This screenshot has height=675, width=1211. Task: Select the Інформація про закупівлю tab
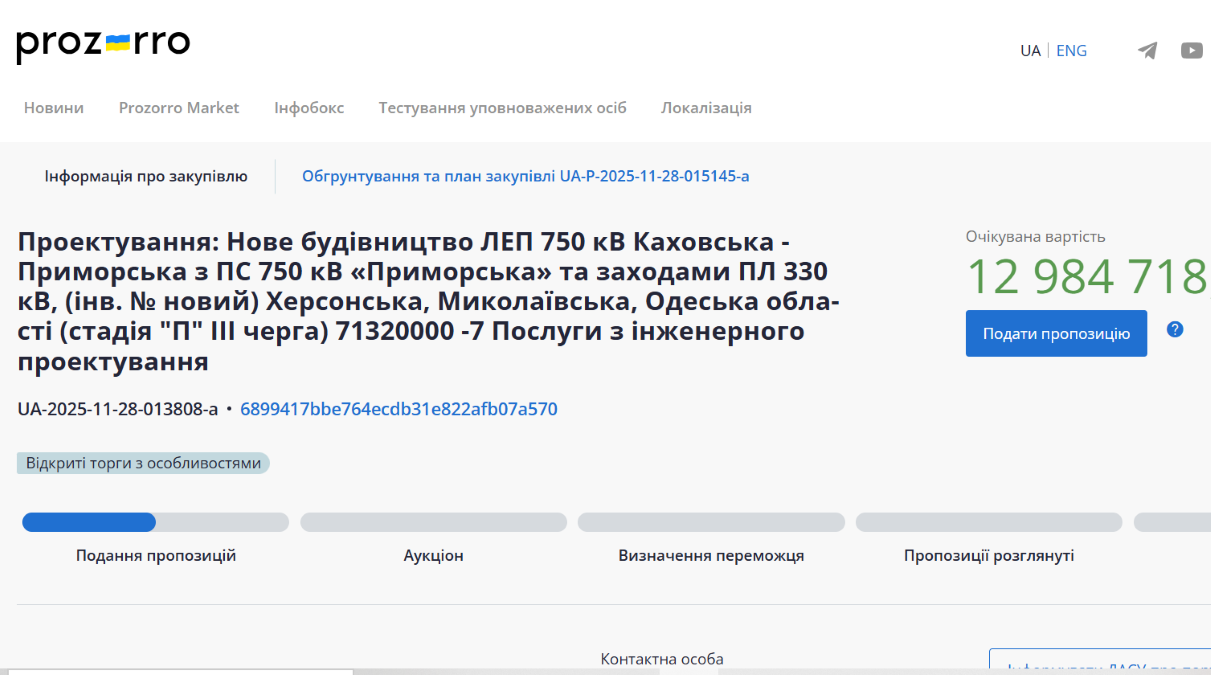point(146,176)
